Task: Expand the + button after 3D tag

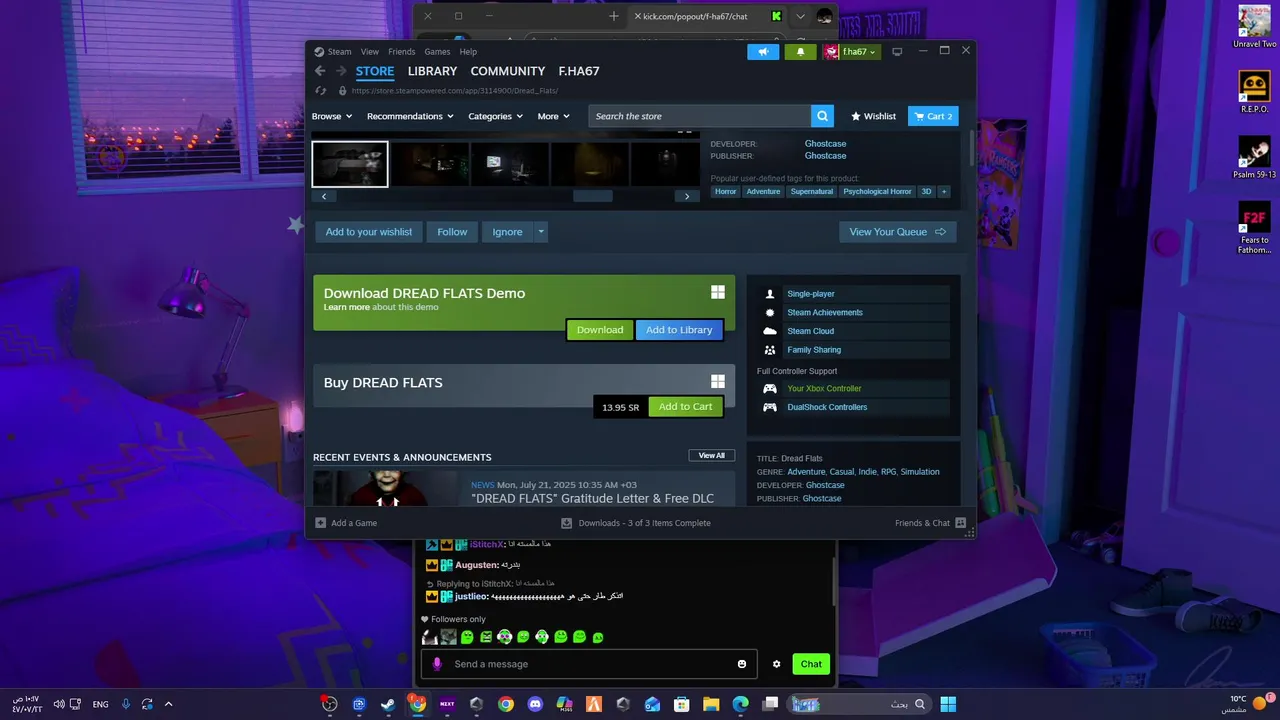Action: pyautogui.click(x=943, y=191)
